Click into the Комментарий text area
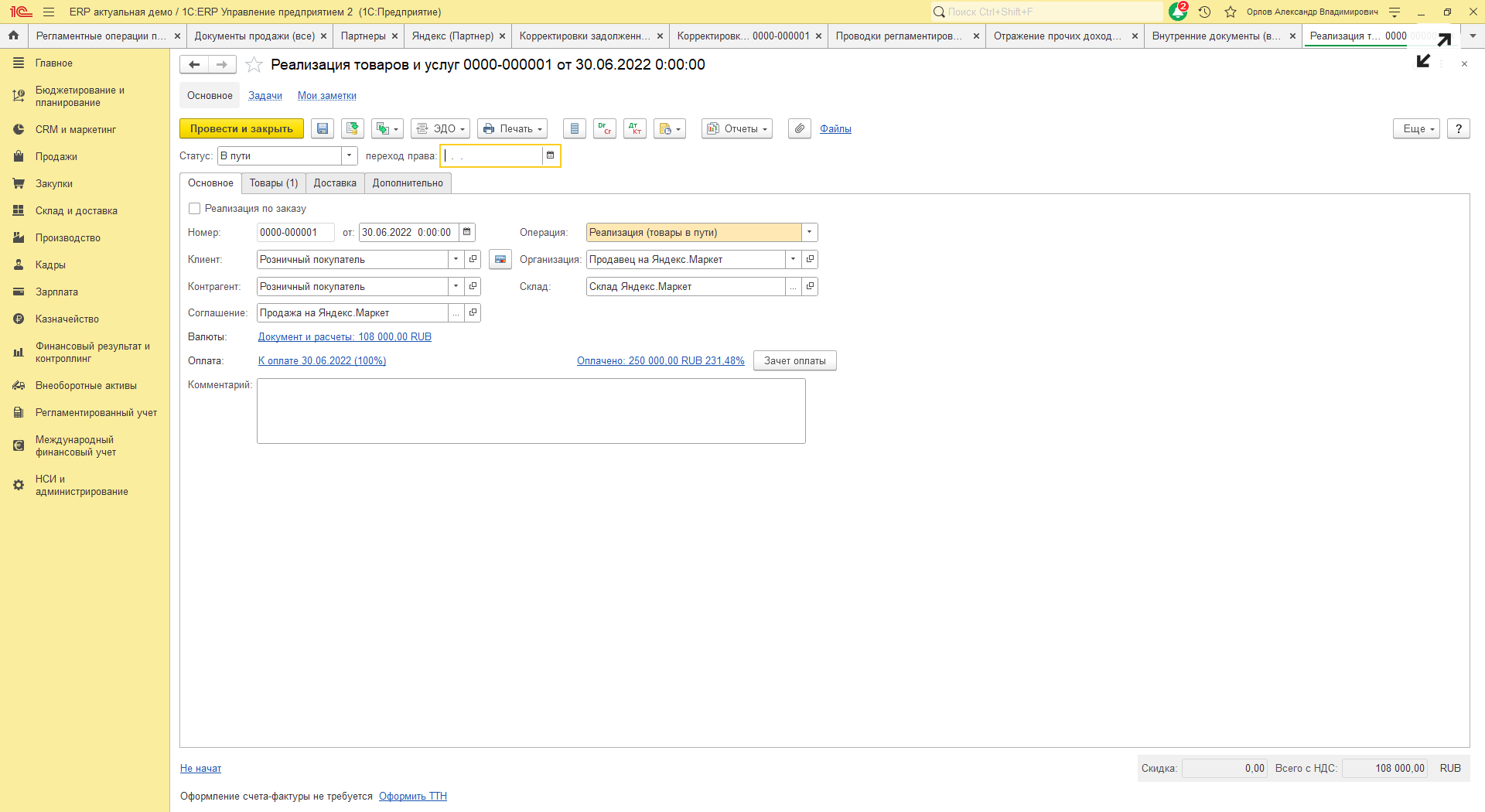The width and height of the screenshot is (1485, 812). point(531,411)
